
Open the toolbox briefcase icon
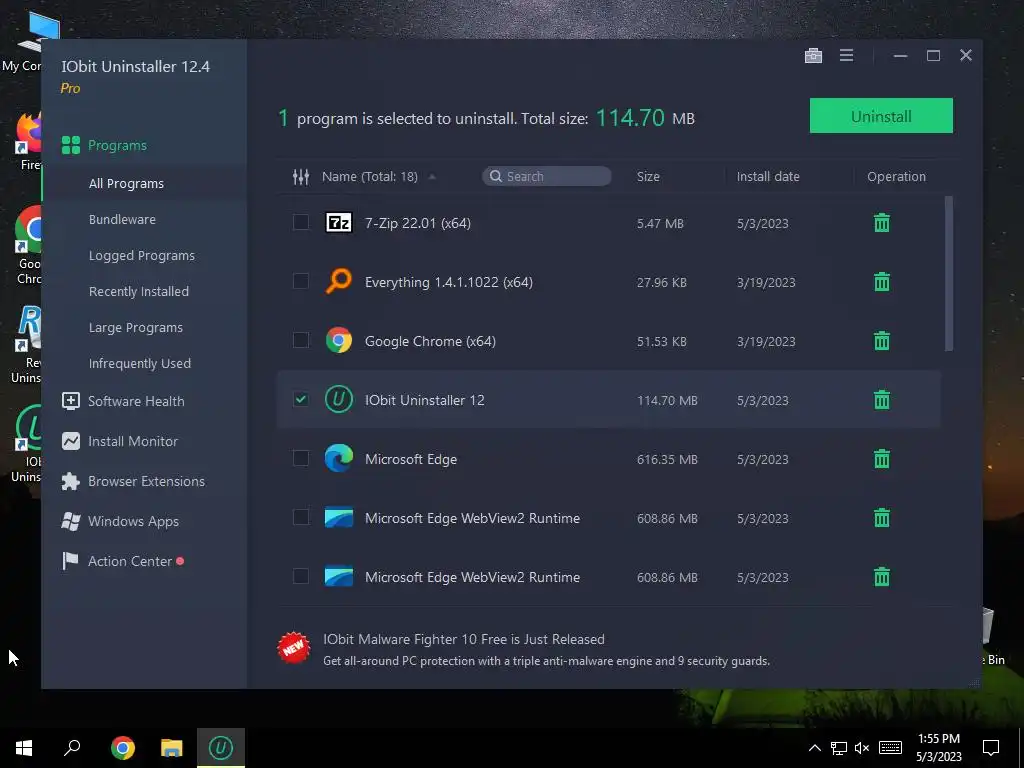(813, 56)
